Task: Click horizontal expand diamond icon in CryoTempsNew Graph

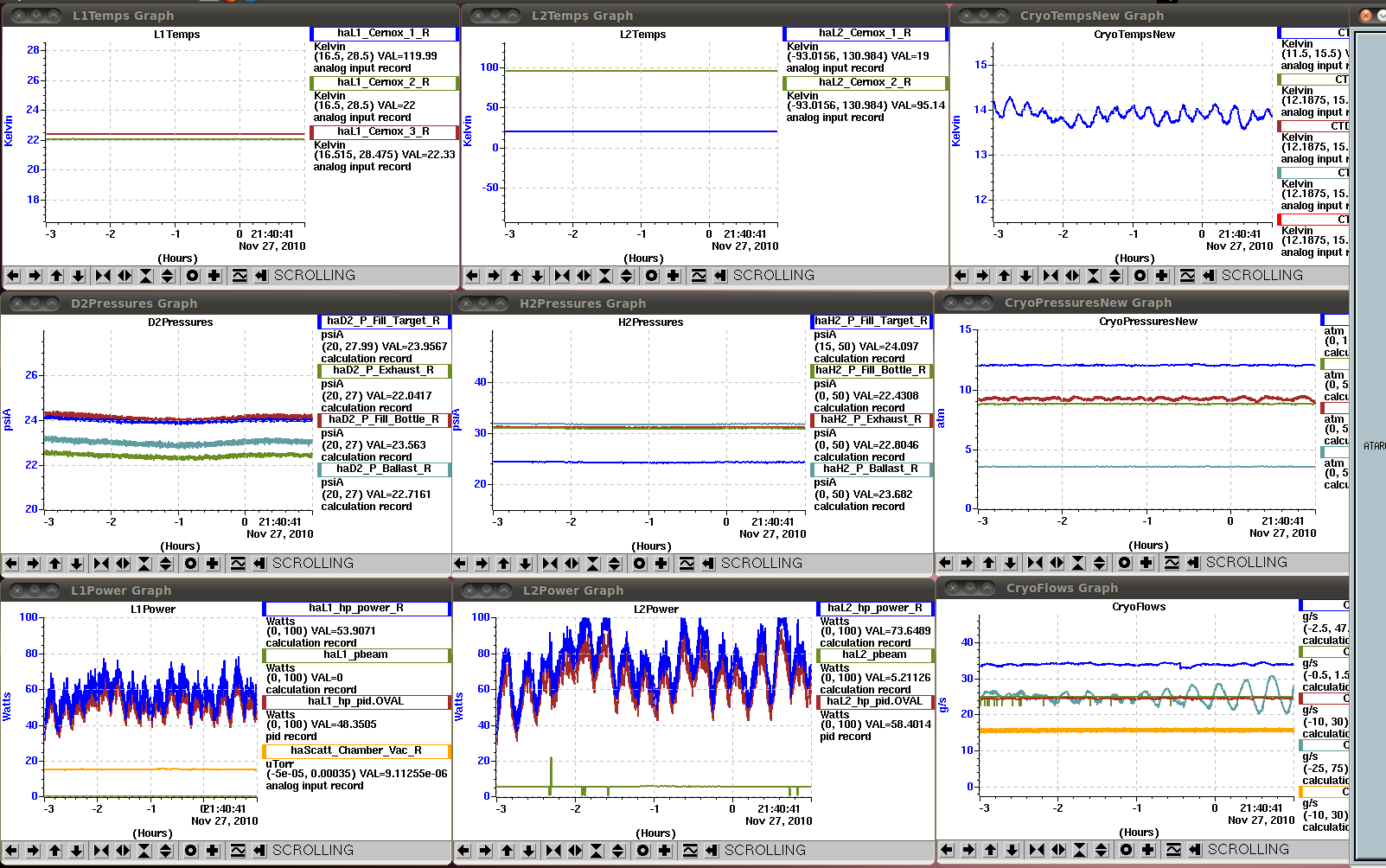Action: point(1072,276)
